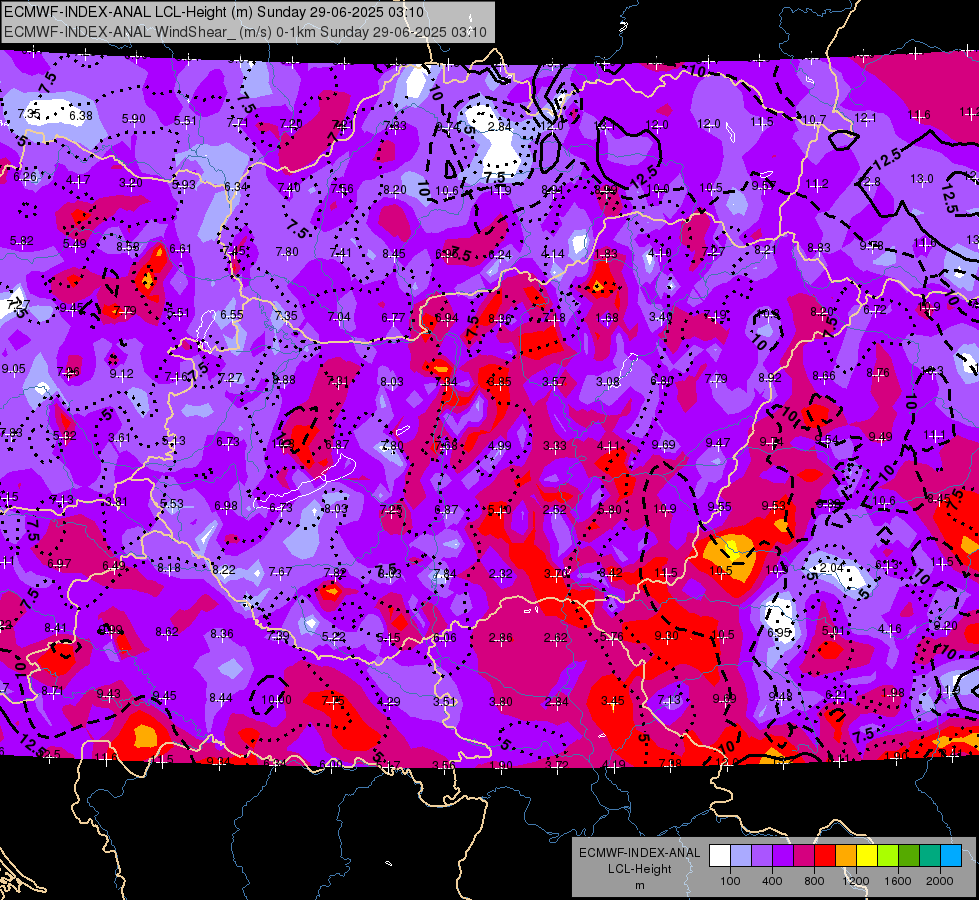This screenshot has height=900, width=979.
Task: Click the grid value '3.40'
Action: tap(661, 317)
